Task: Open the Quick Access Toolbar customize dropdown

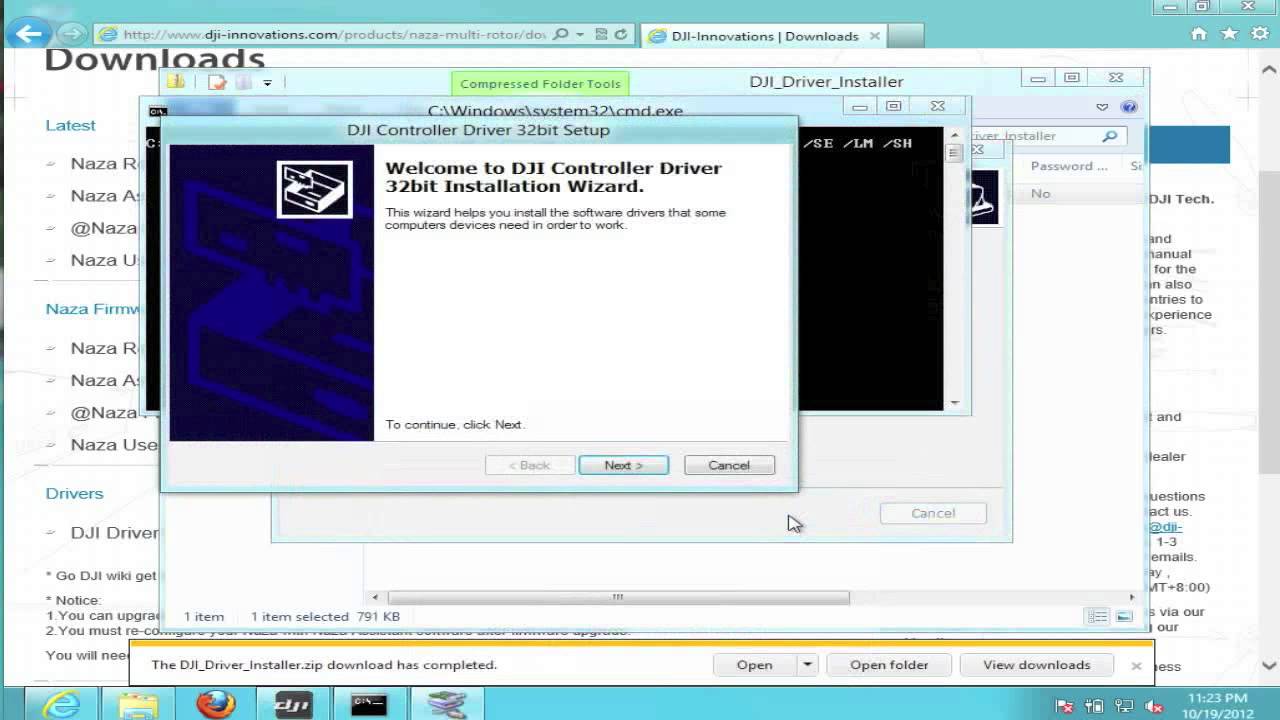Action: pos(267,83)
